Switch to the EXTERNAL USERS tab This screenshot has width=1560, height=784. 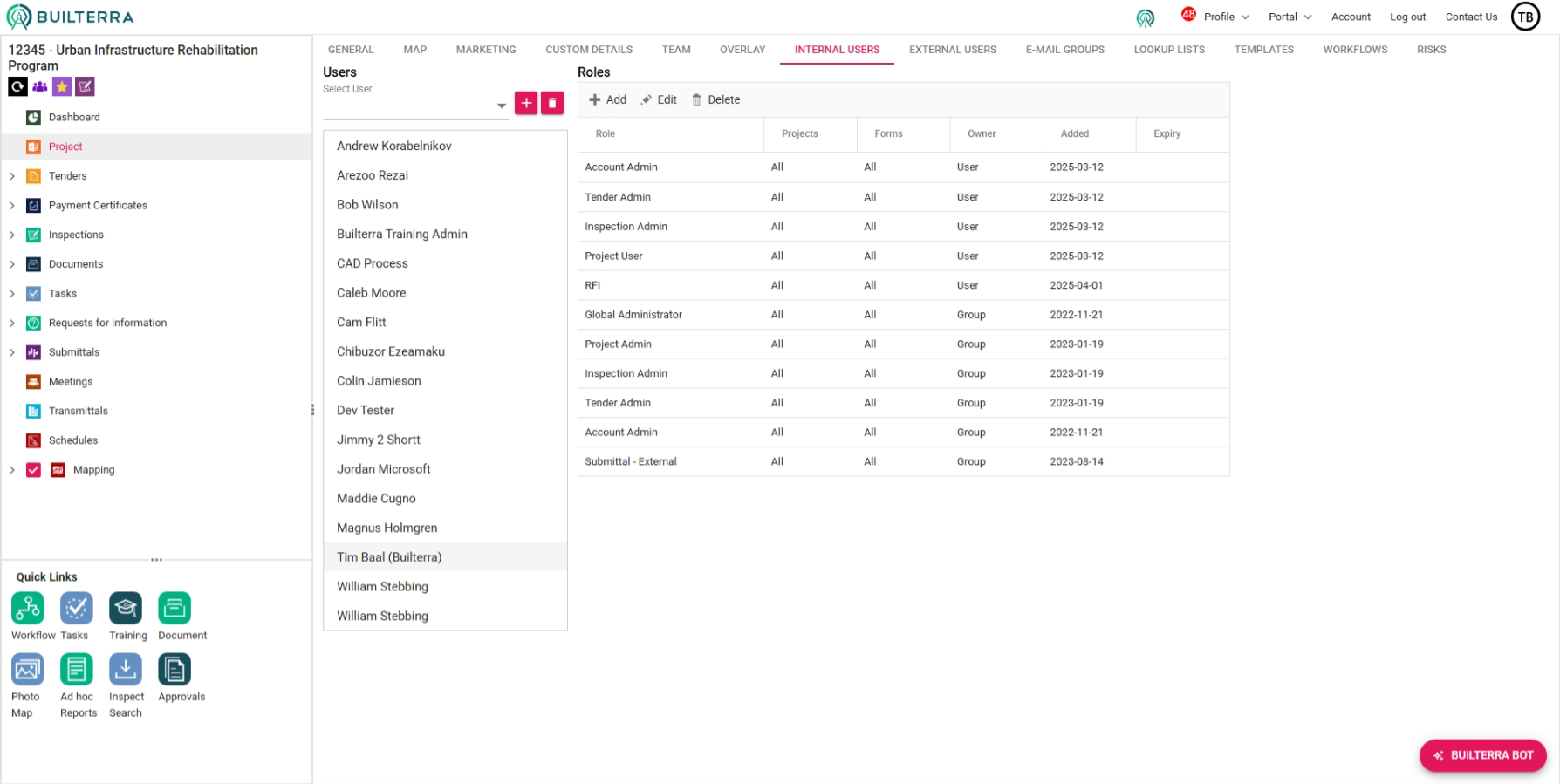coord(953,50)
